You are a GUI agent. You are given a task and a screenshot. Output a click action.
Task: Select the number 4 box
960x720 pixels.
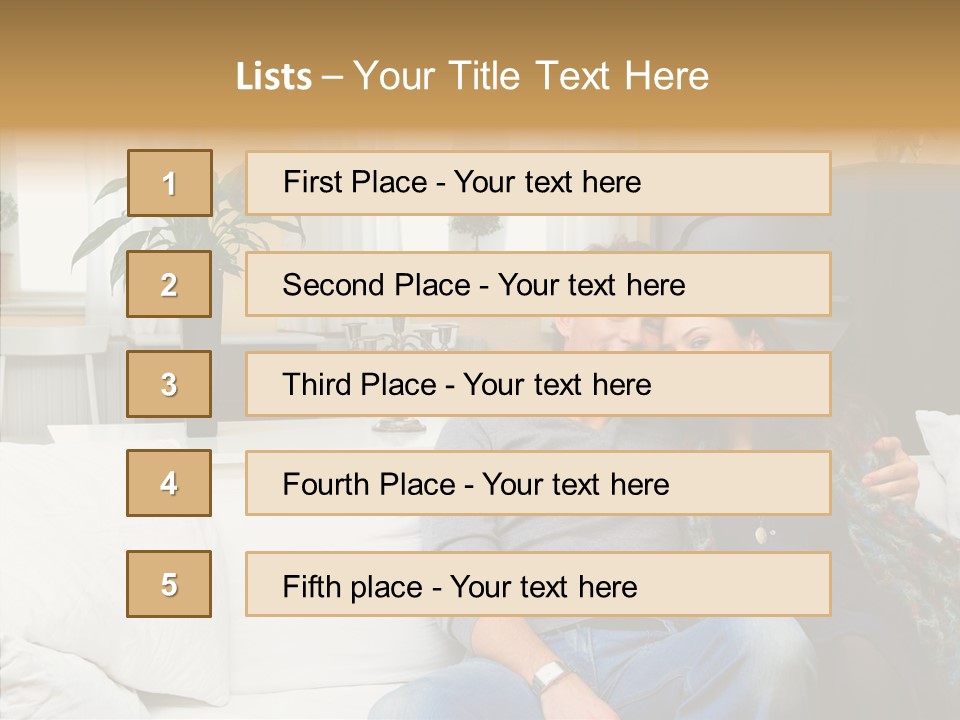tap(169, 483)
